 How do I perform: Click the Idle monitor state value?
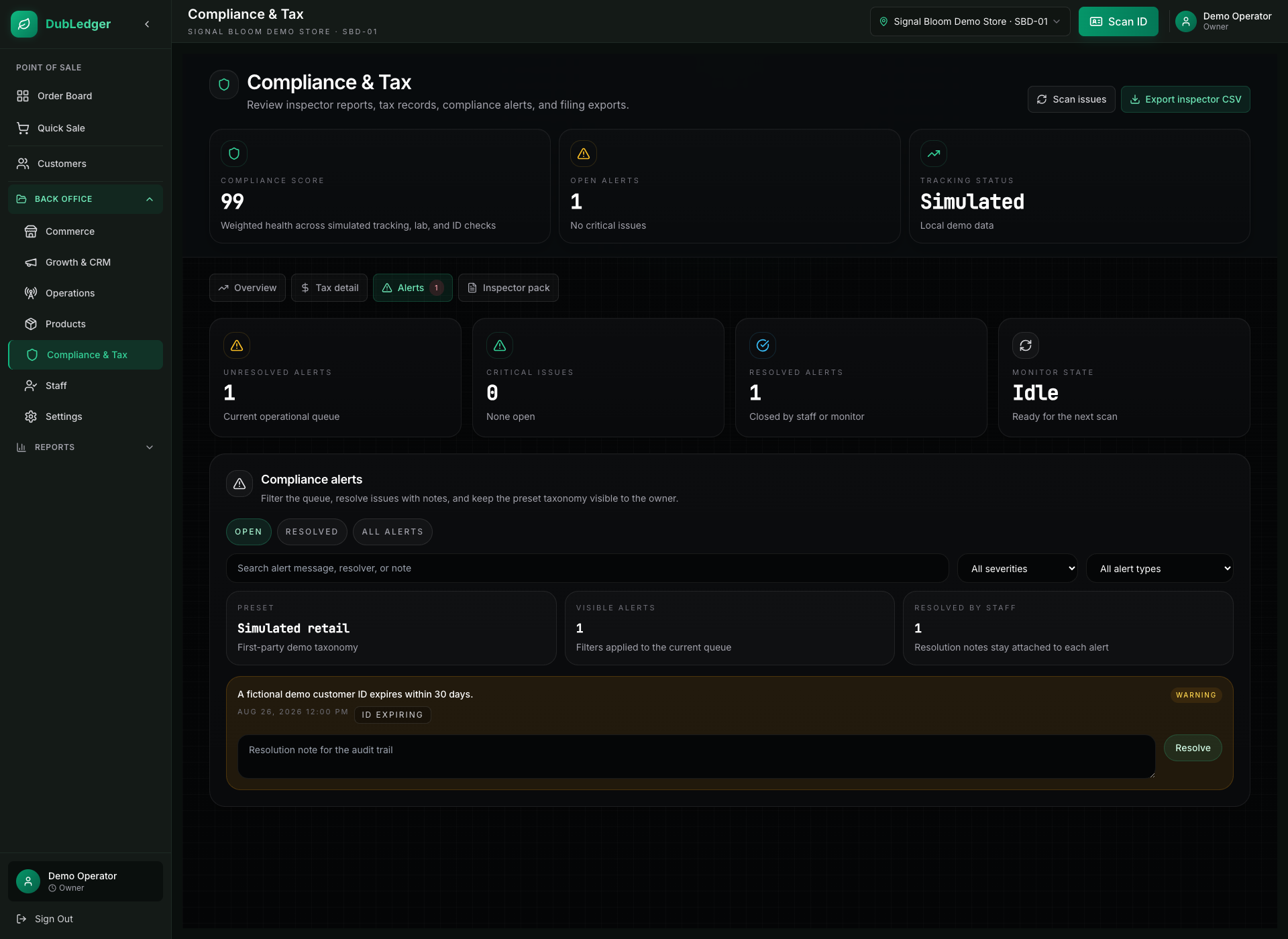(1035, 393)
